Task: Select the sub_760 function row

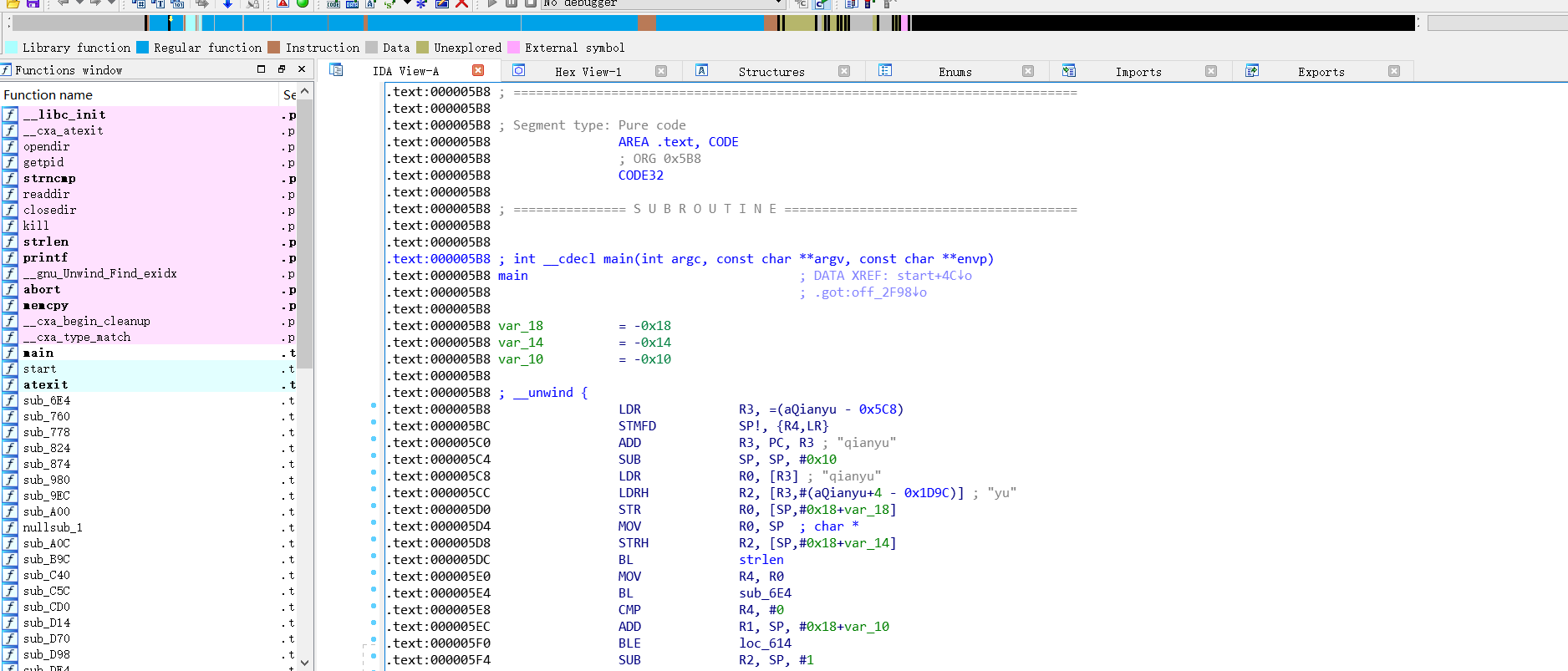Action: point(149,416)
